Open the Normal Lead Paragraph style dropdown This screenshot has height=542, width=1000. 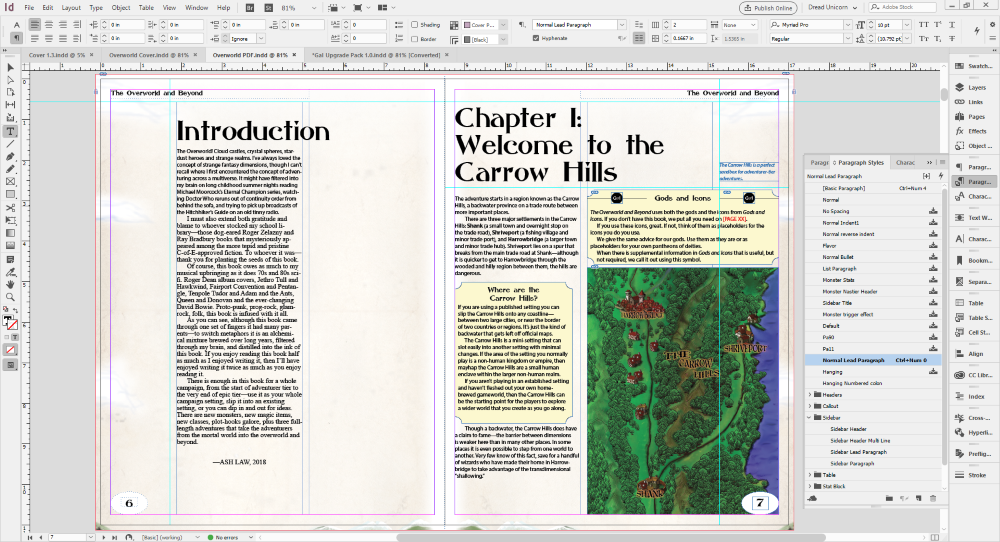tap(622, 25)
